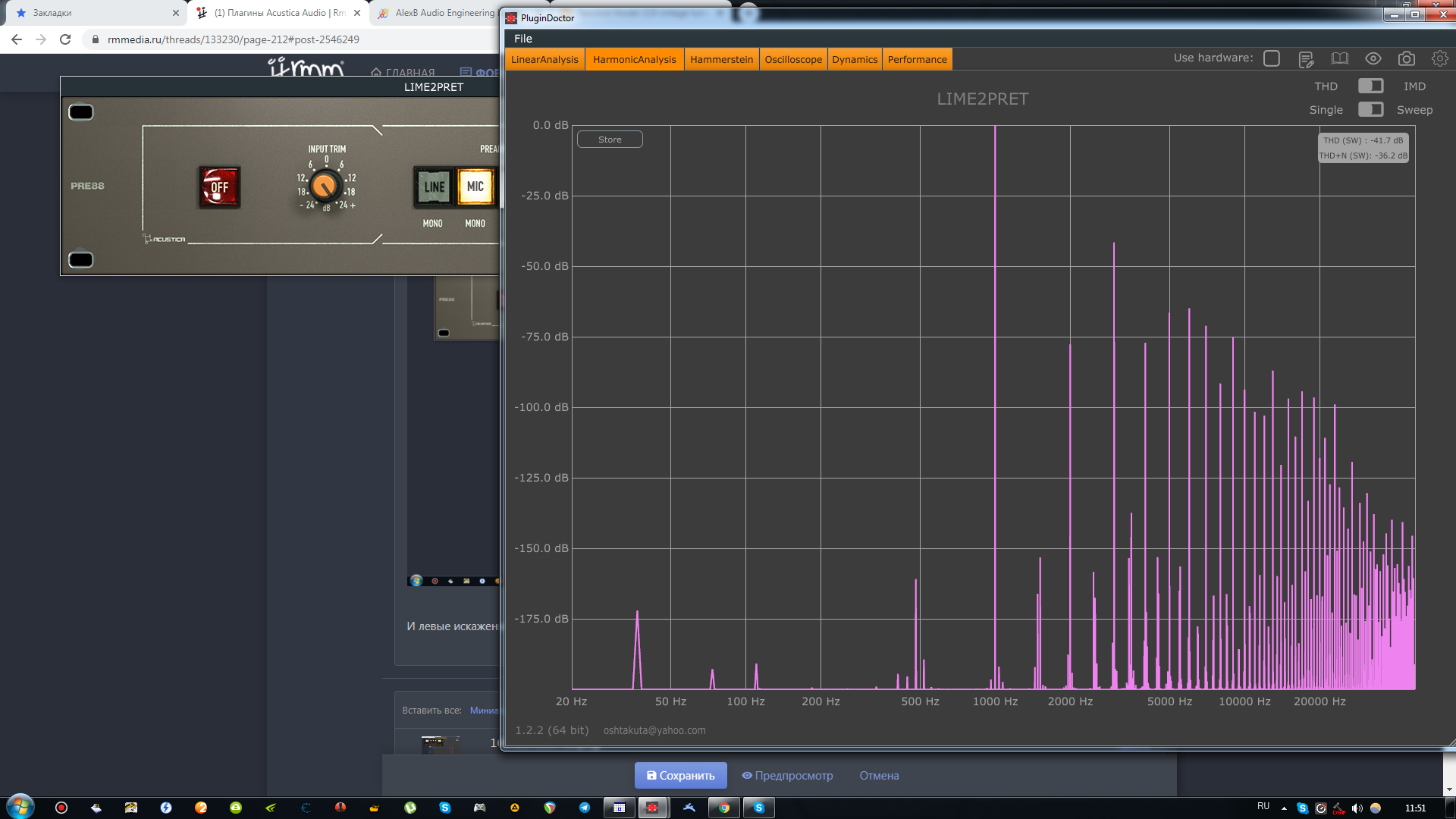Switch to the Oscilloscope tab
The image size is (1456, 819).
coord(792,59)
